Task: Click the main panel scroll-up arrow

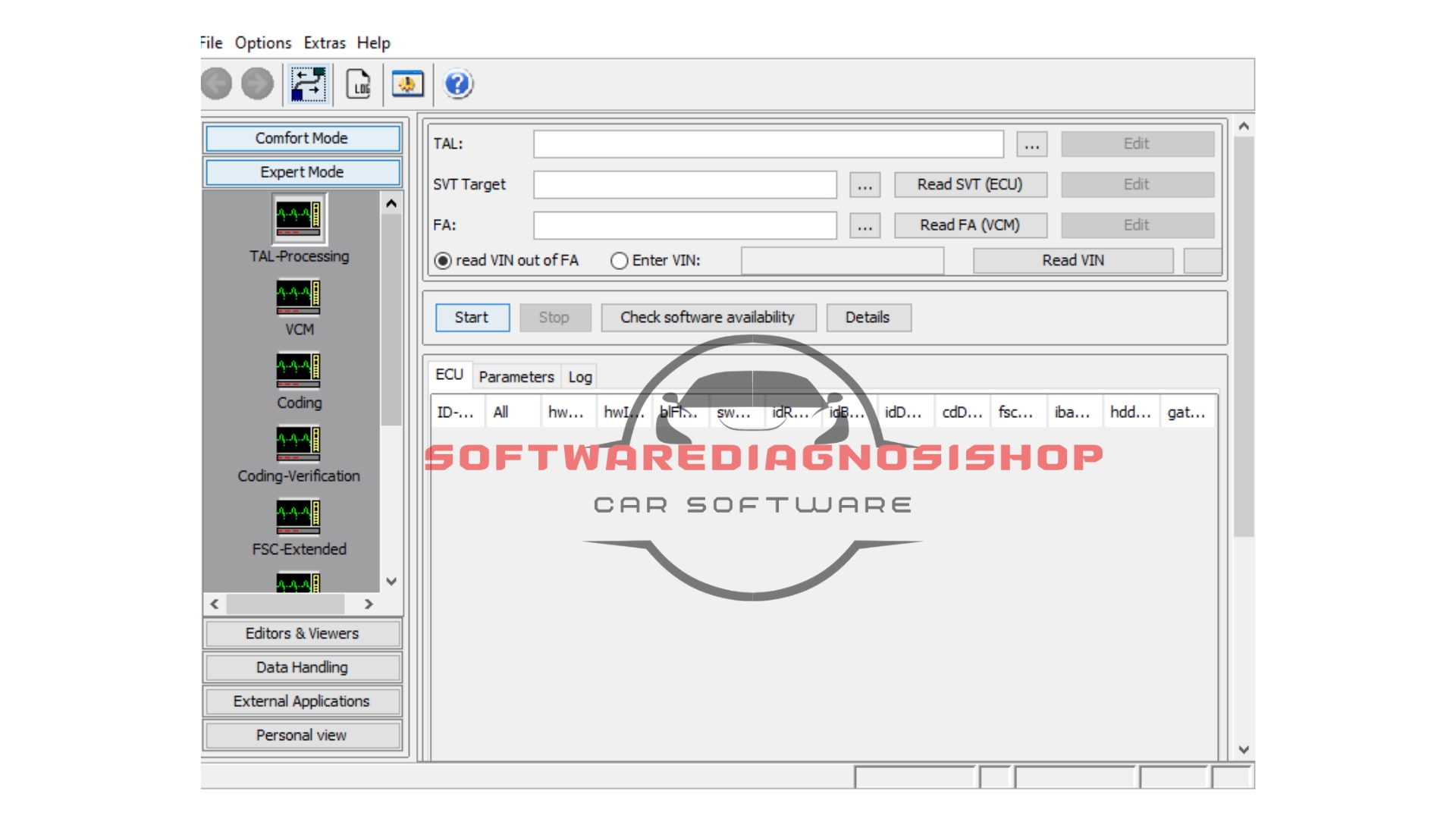Action: point(1244,127)
